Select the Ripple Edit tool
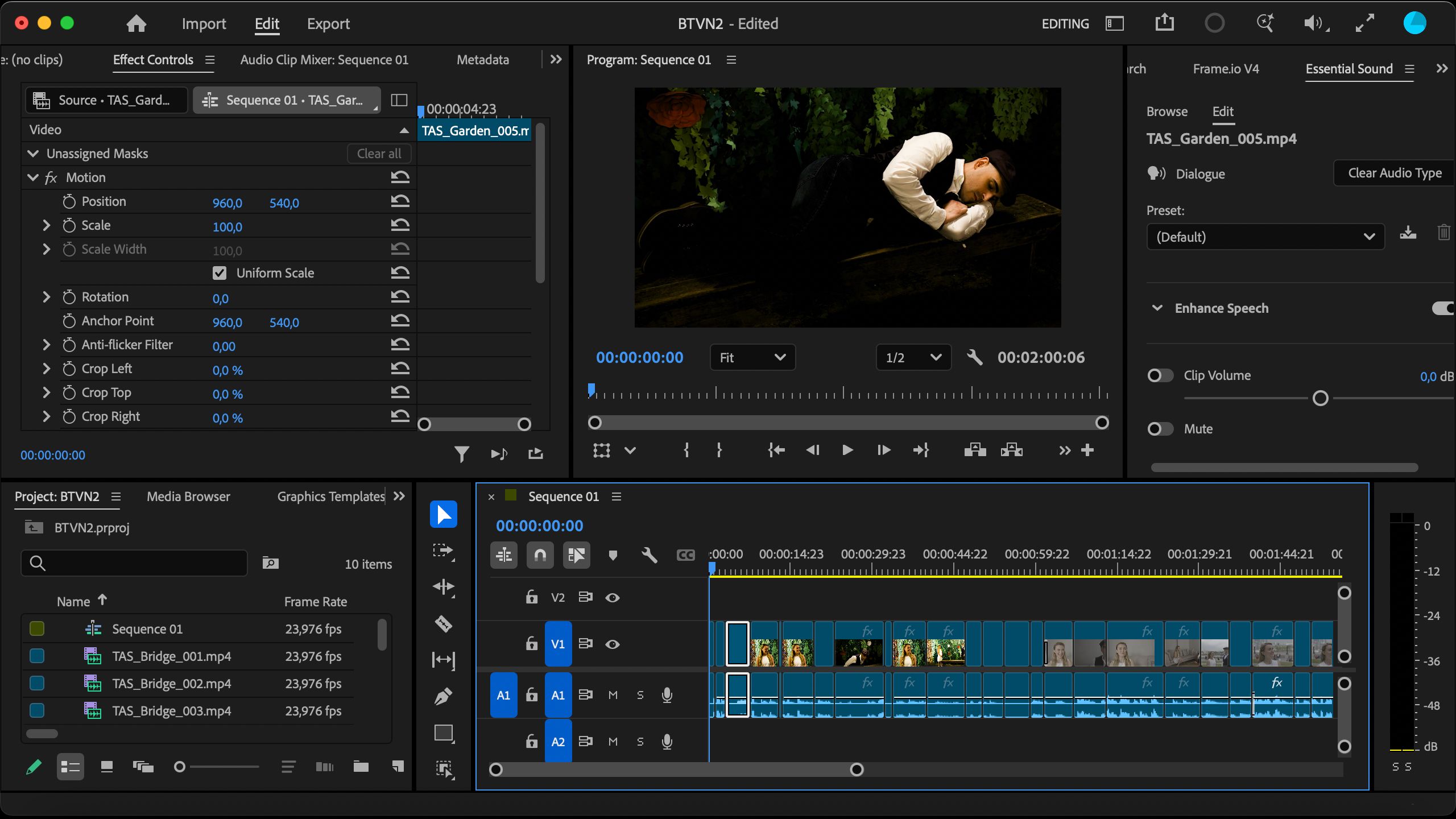 point(443,586)
